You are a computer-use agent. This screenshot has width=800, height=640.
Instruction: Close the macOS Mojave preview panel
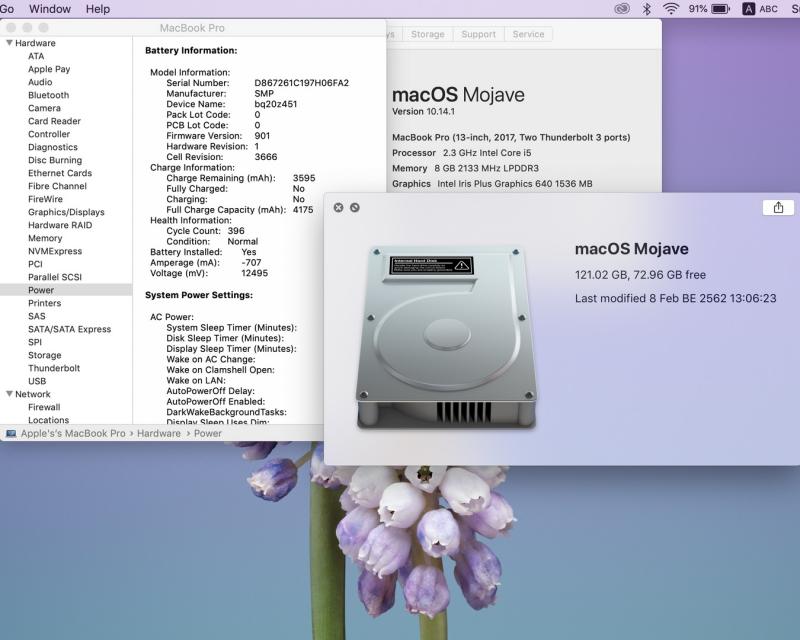pos(338,208)
